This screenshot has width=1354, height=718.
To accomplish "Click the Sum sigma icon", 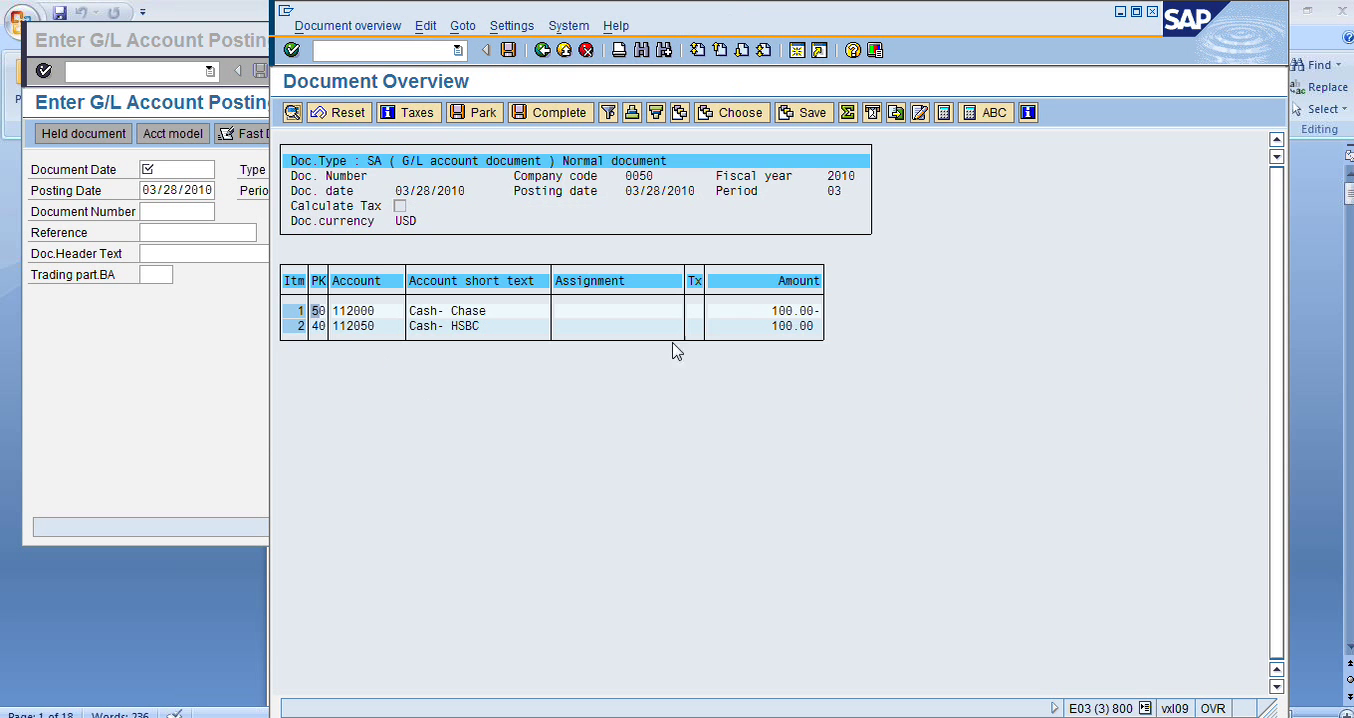I will tap(848, 113).
